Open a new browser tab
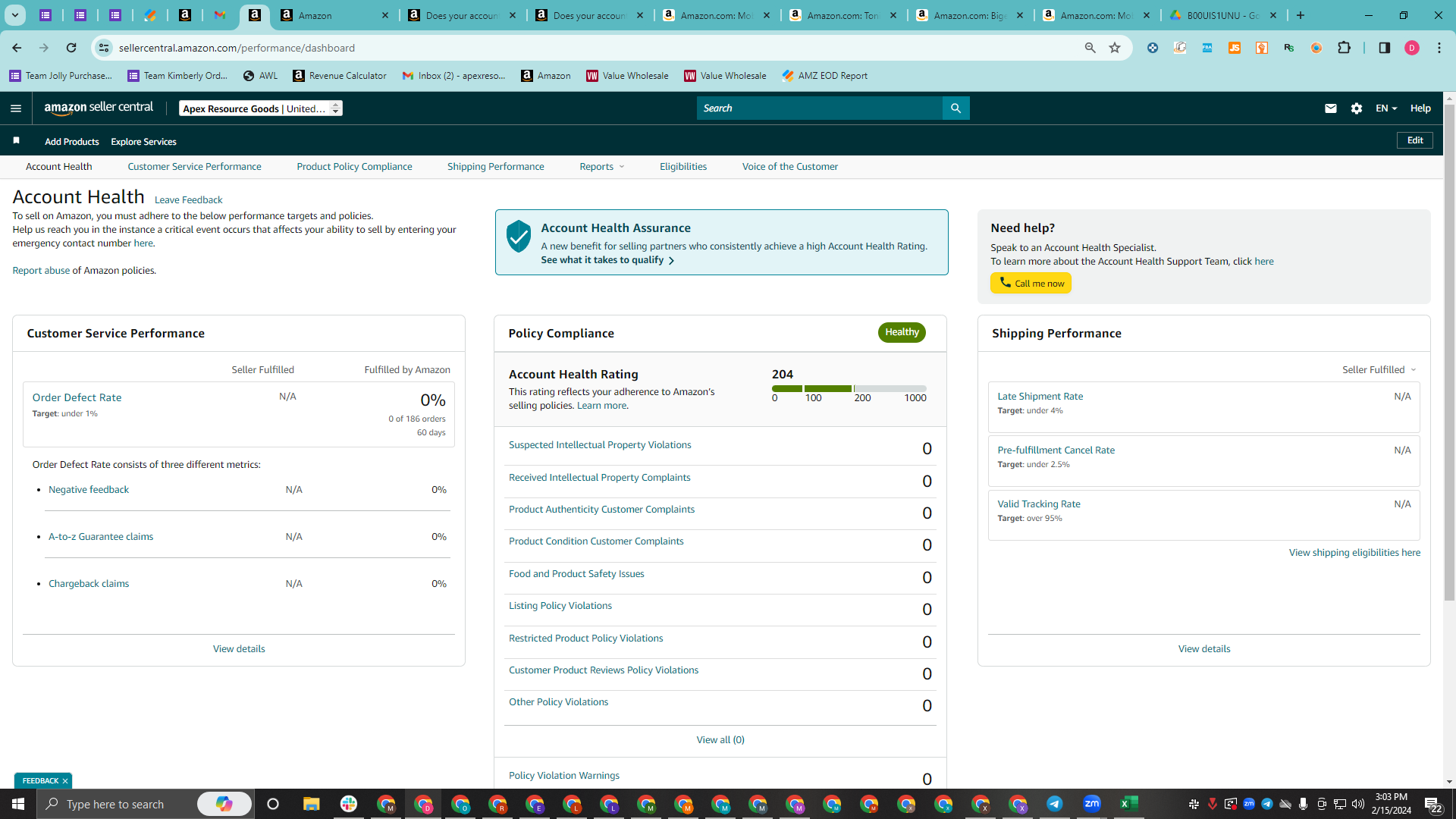1456x819 pixels. [1301, 15]
